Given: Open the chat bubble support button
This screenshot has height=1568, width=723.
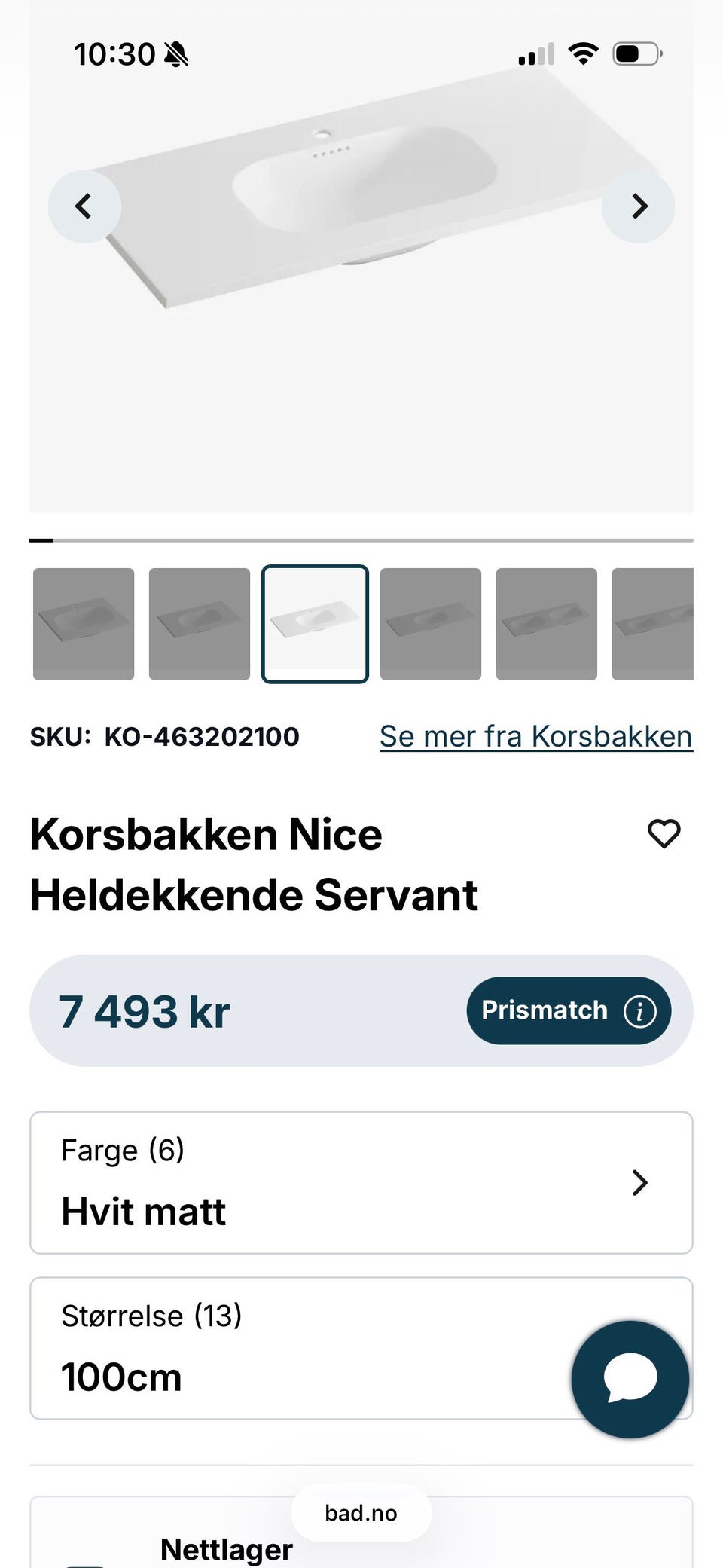Looking at the screenshot, I should point(630,1379).
